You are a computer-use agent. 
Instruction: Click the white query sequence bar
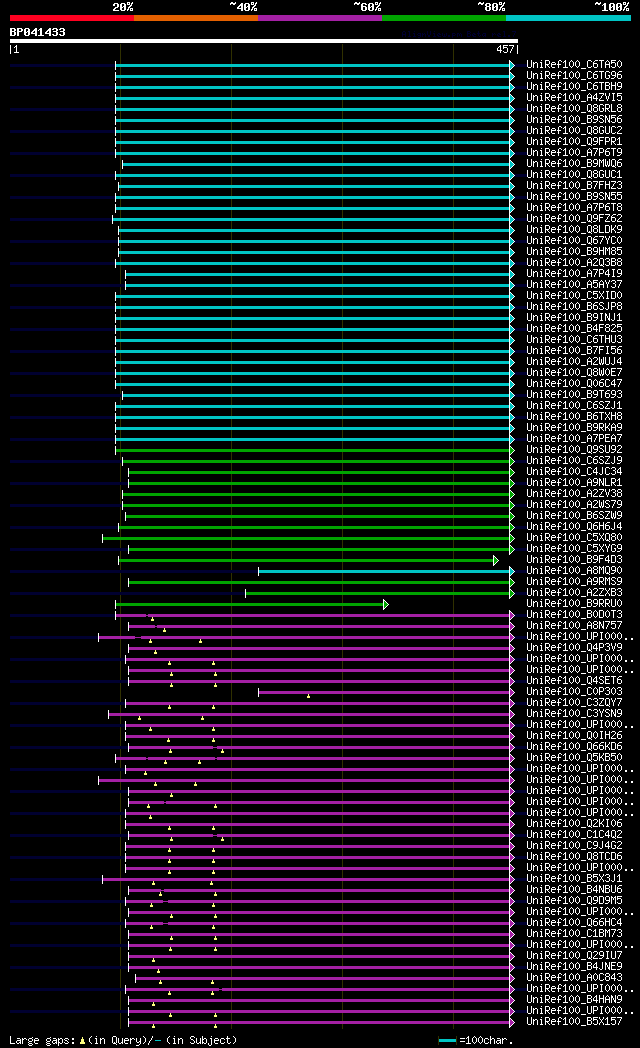pos(264,41)
